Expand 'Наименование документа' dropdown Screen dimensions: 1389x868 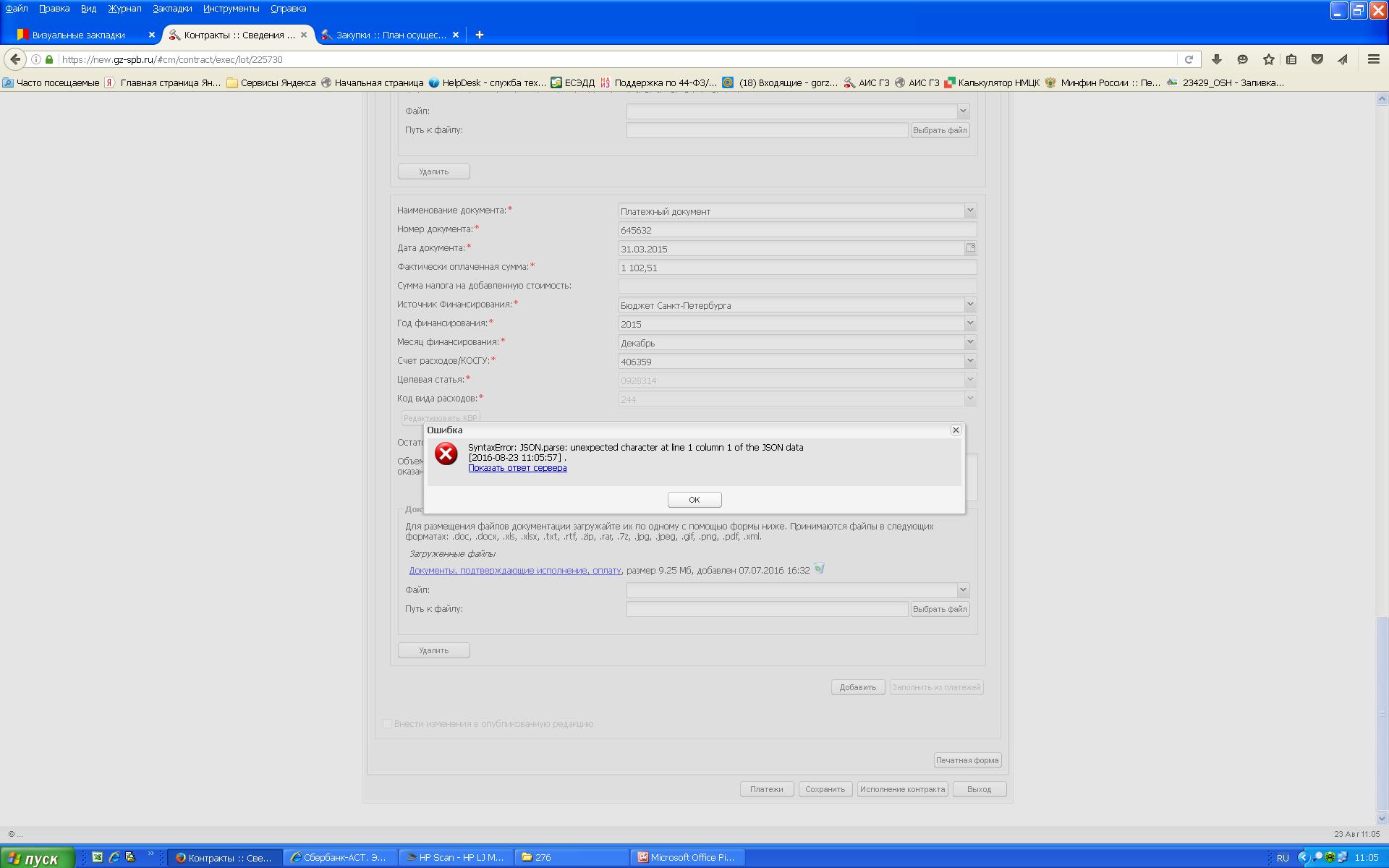click(969, 210)
